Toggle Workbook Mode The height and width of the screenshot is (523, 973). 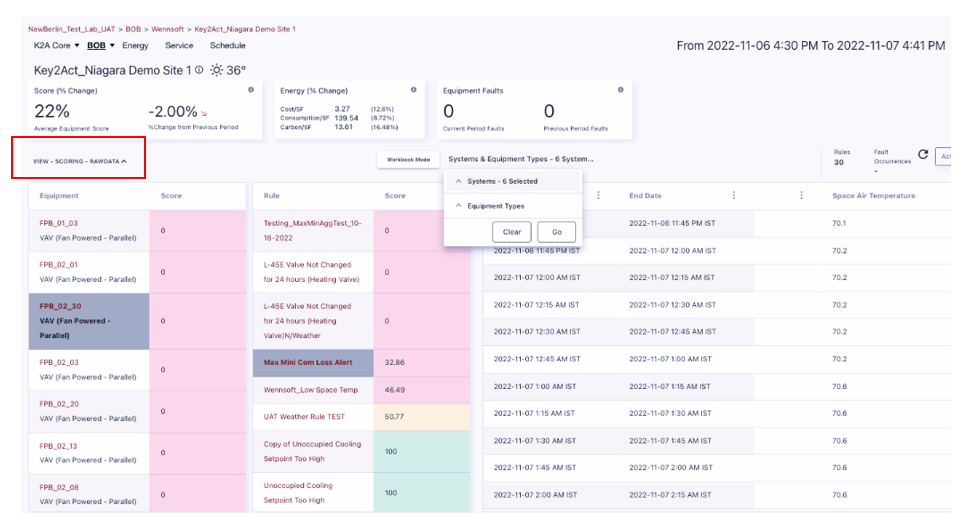click(408, 160)
